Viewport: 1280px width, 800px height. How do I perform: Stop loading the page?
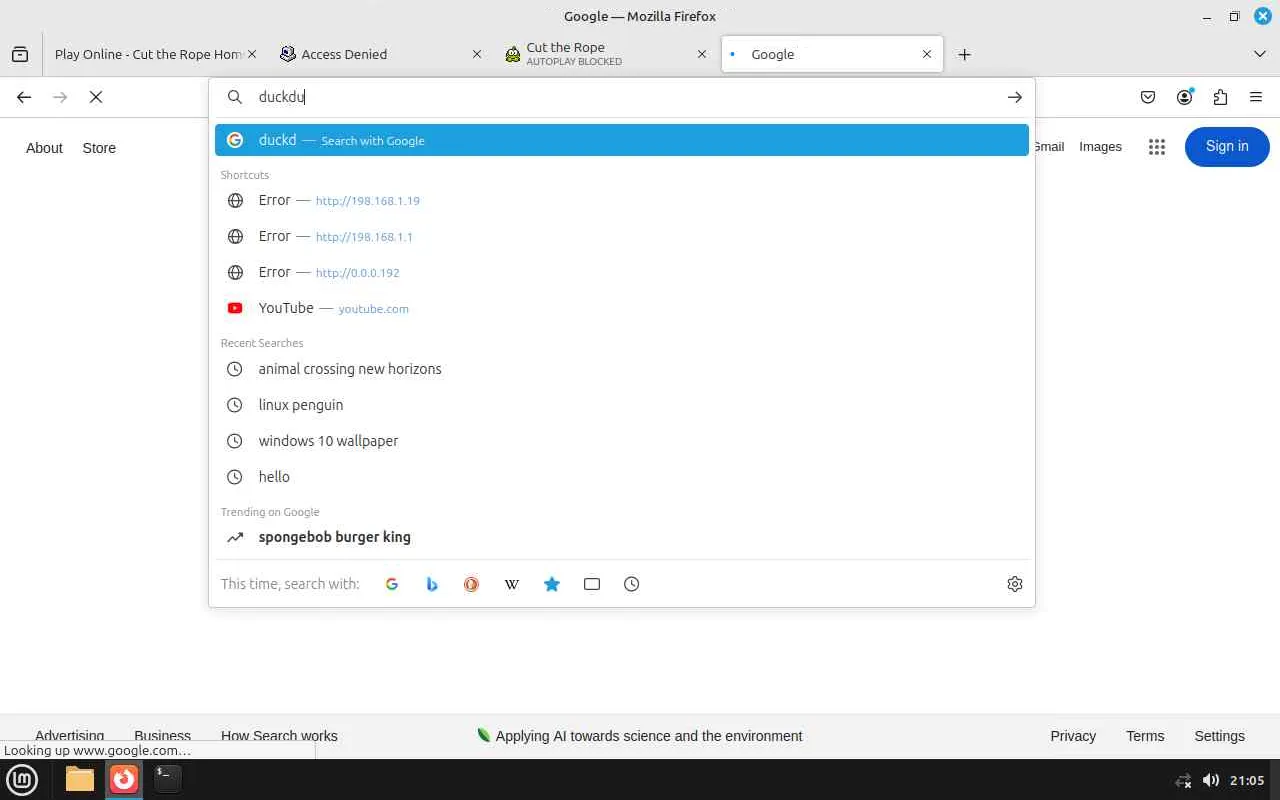coord(96,97)
